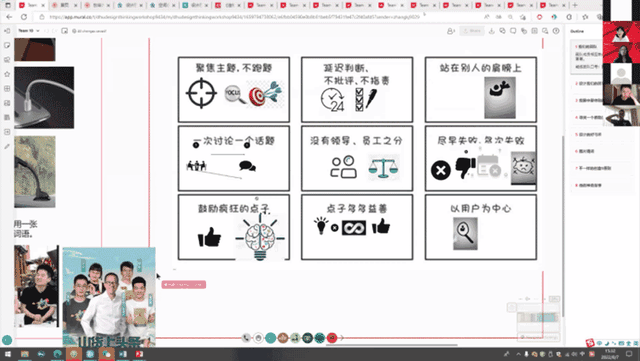Open the images tool in left sidebar
Viewport: 640px width, 361px height.
(7, 103)
